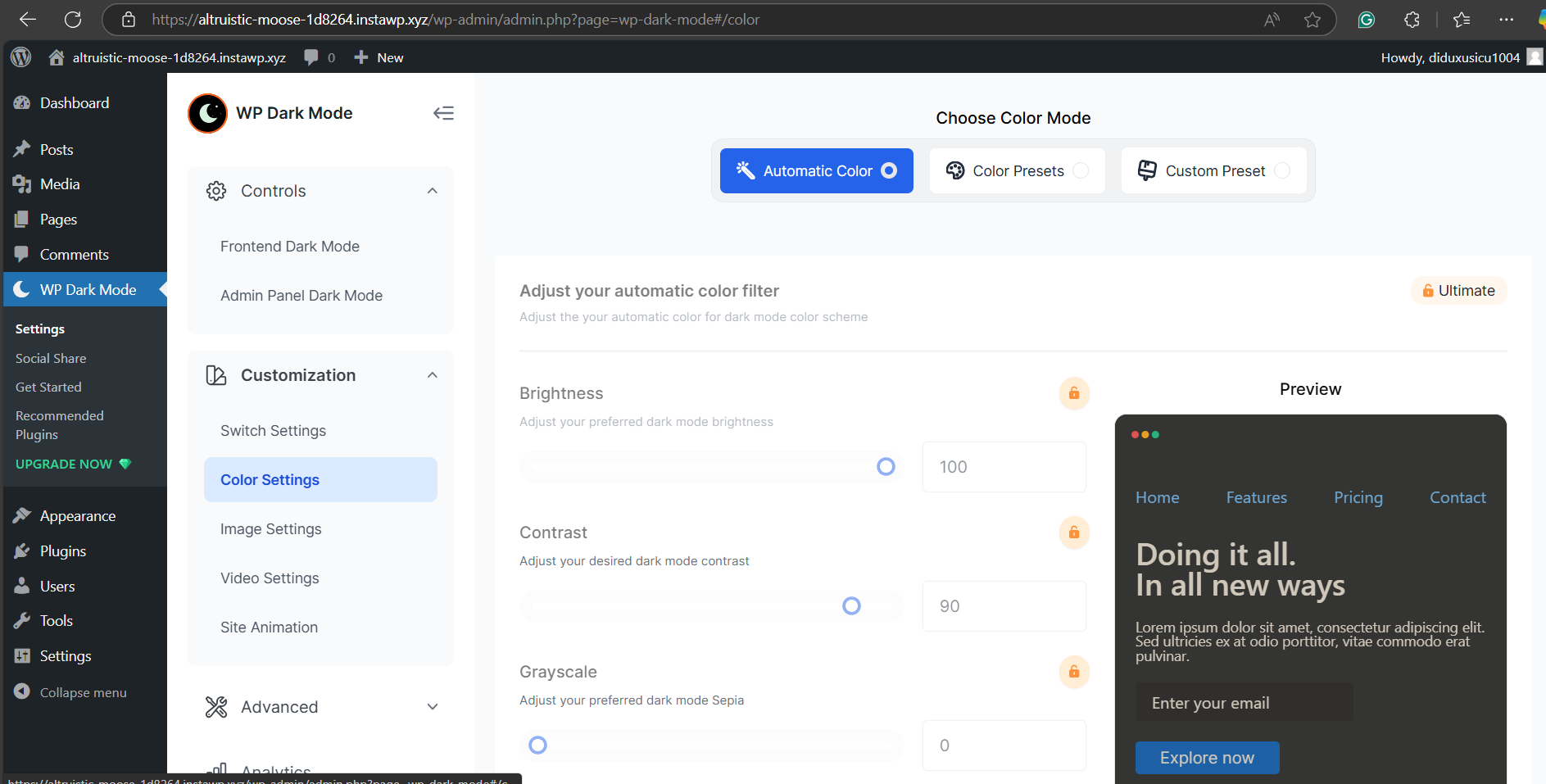Viewport: 1546px width, 784px height.
Task: Click the Dashboard gauge icon
Action: 22,103
